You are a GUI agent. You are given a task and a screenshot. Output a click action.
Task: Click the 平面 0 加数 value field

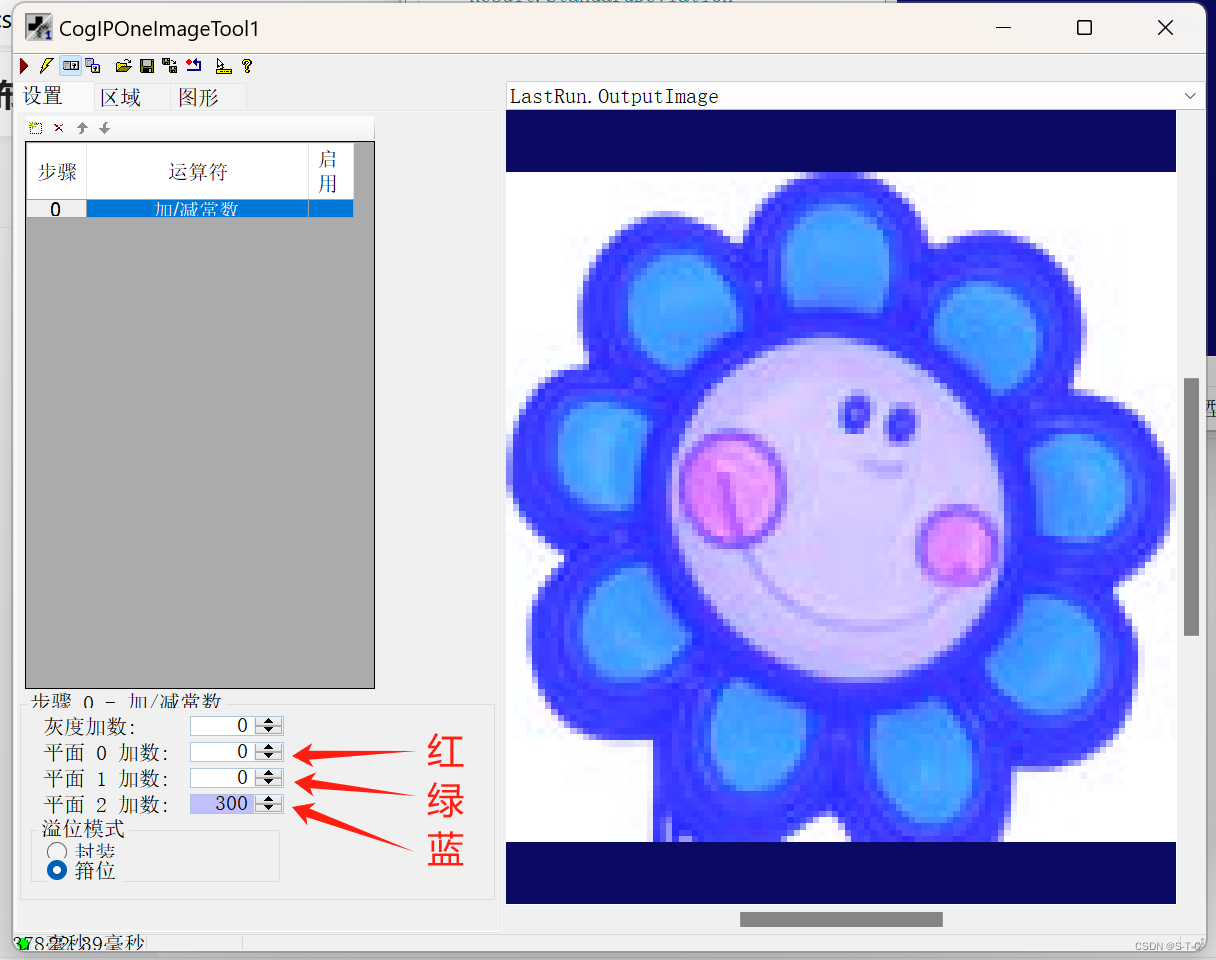(221, 752)
